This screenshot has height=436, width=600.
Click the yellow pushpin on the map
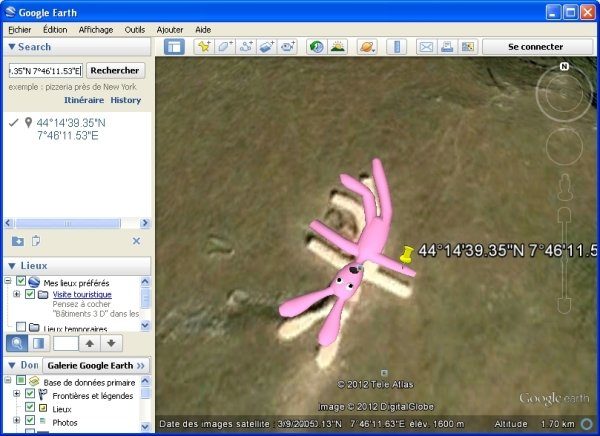(x=406, y=255)
